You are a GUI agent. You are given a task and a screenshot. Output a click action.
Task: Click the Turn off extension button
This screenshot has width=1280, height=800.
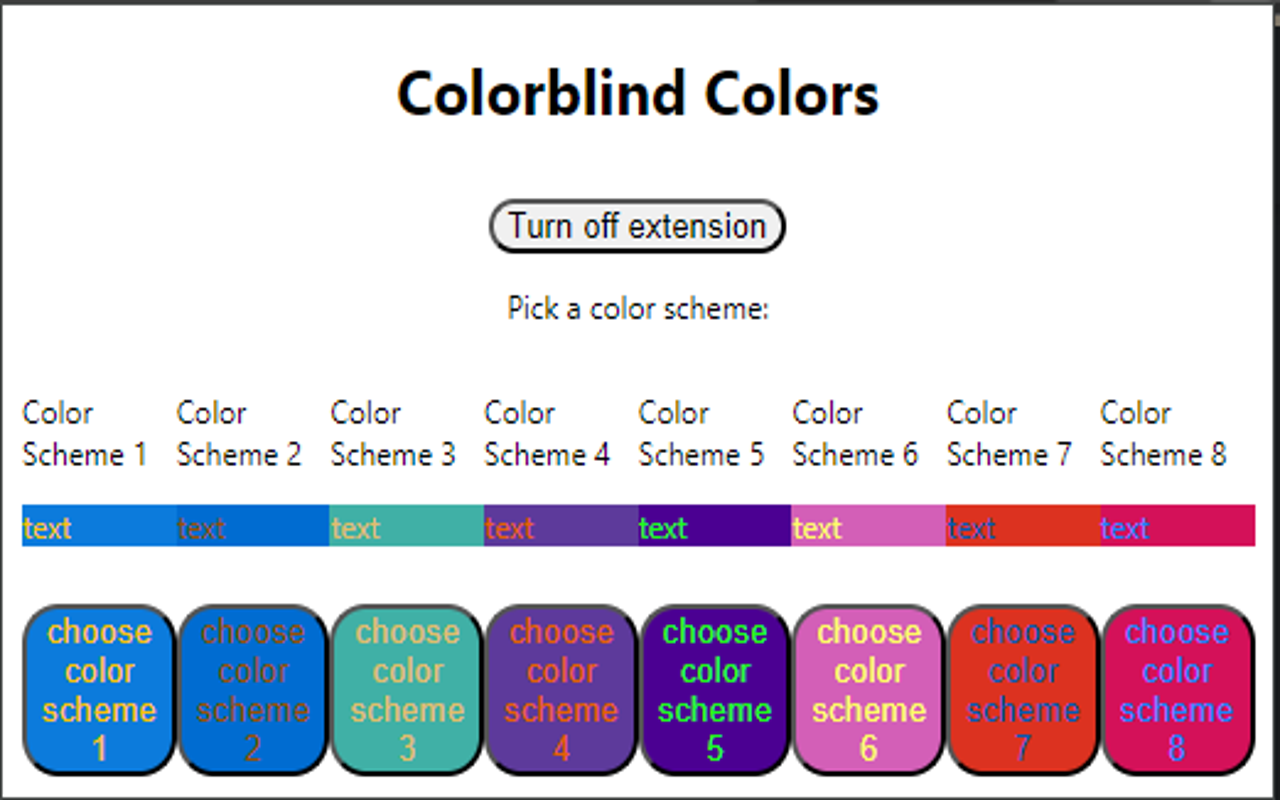pyautogui.click(x=636, y=225)
